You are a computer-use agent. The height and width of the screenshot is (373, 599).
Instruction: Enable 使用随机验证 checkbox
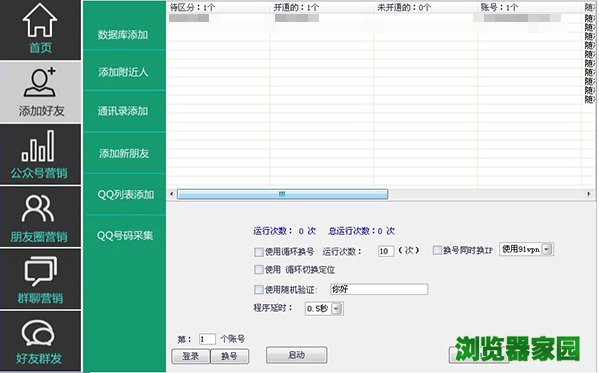coord(259,289)
